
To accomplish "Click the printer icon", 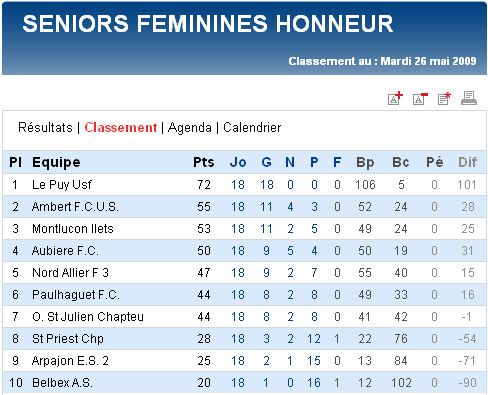I will click(x=469, y=98).
